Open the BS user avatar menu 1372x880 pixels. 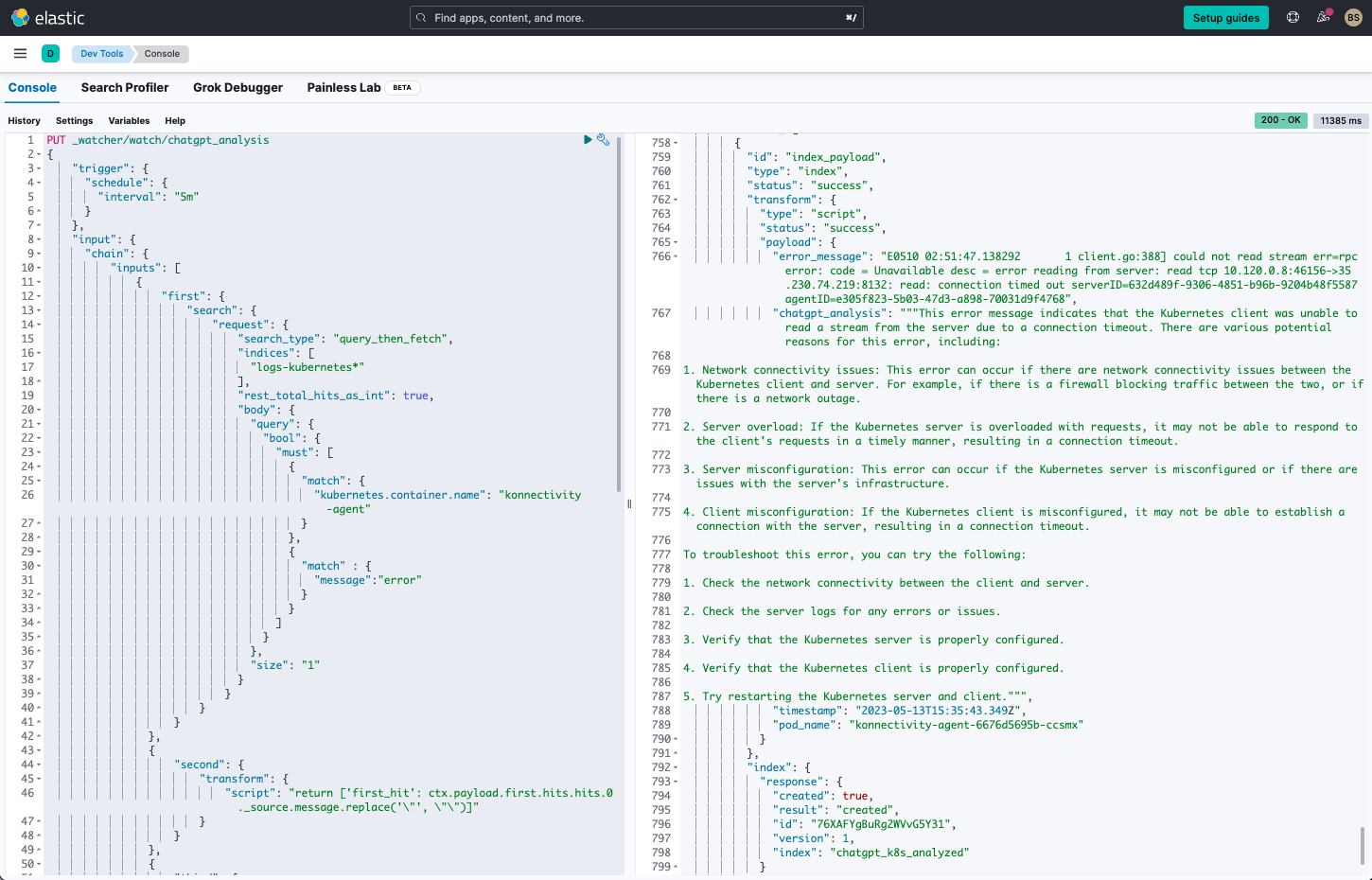(1353, 18)
